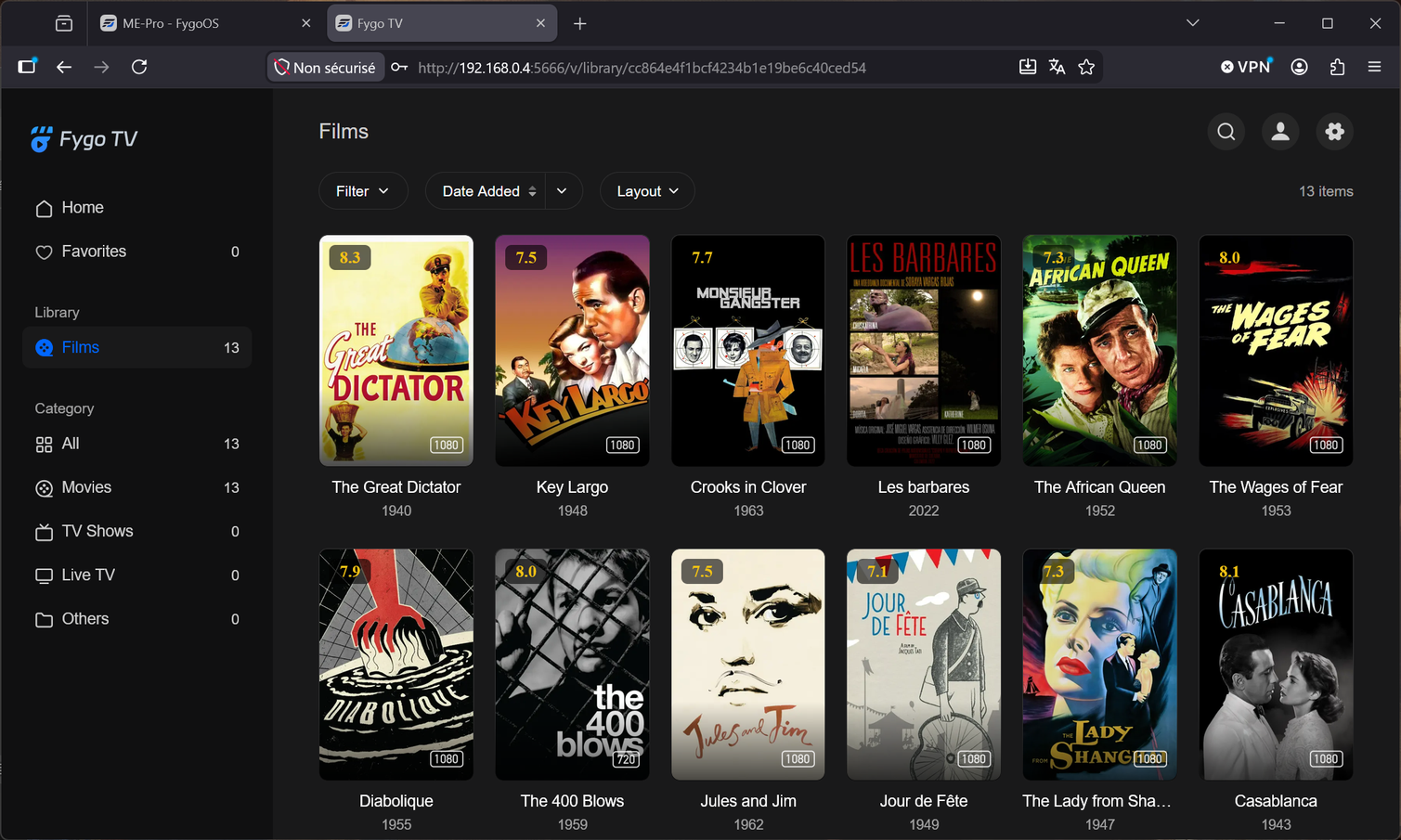Expand the Layout dropdown
Screen dimensions: 1401x840
point(647,191)
